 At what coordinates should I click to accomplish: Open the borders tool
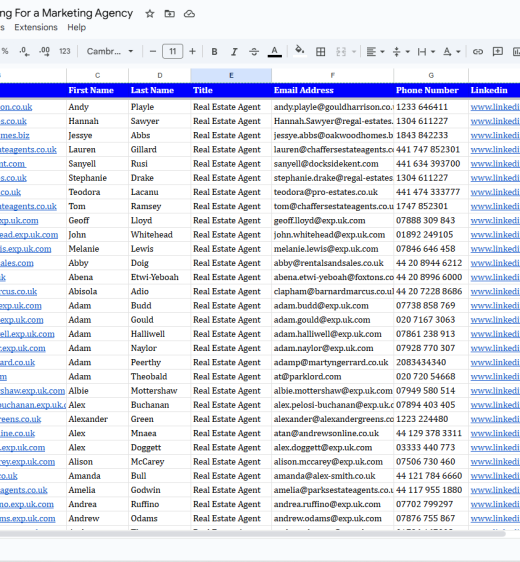coord(320,52)
